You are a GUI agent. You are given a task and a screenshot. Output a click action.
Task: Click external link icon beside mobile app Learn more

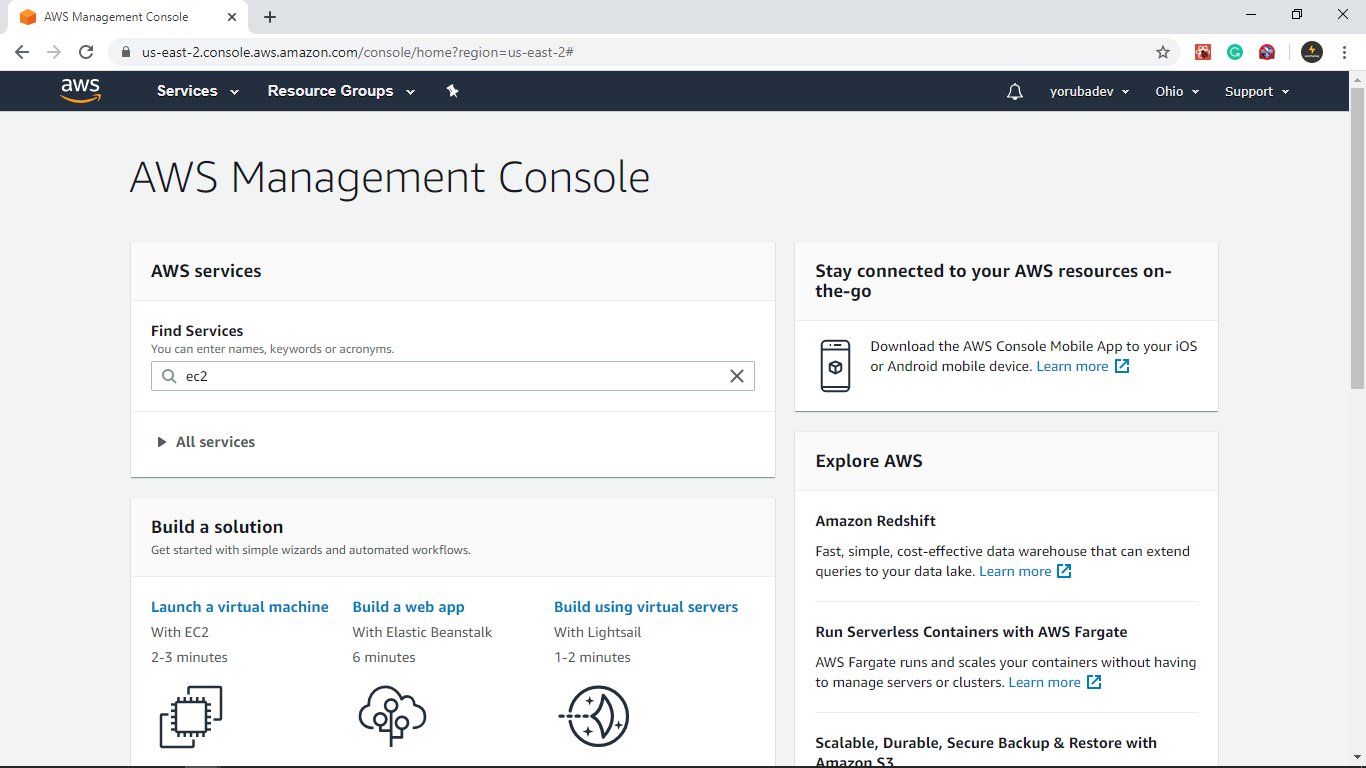[x=1122, y=366]
